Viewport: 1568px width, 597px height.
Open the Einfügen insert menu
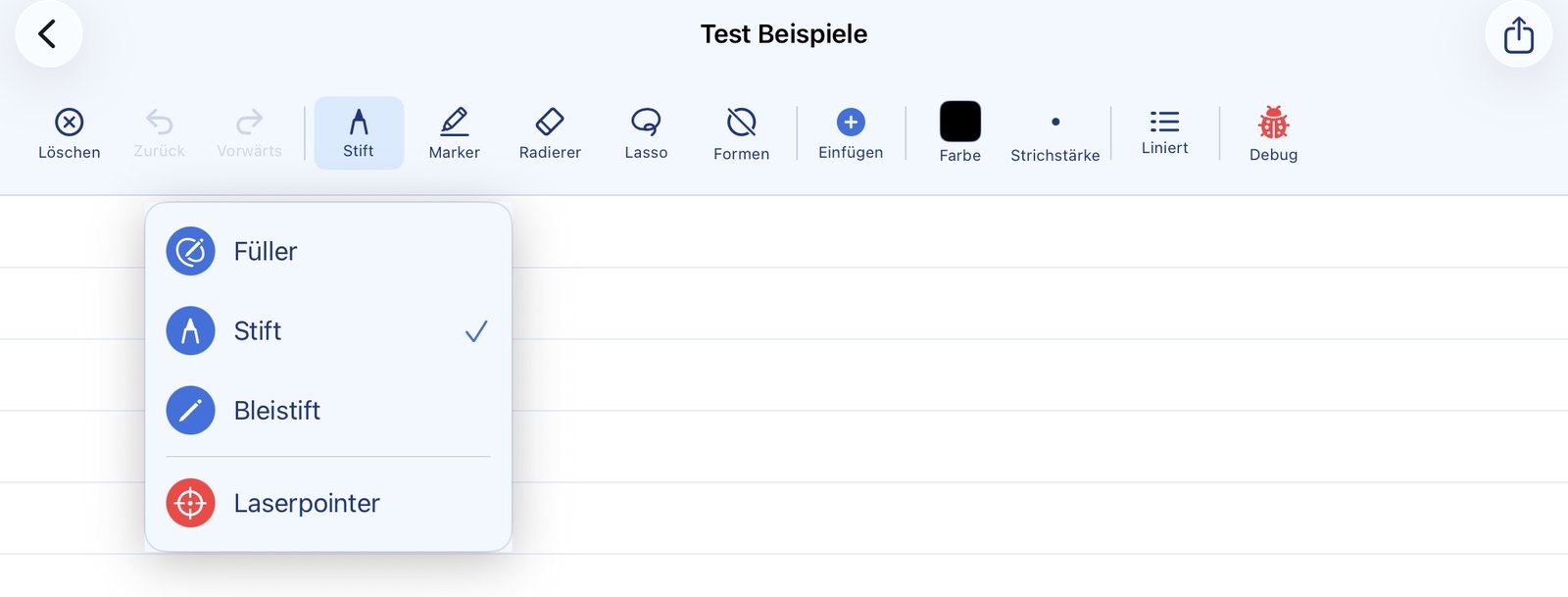(x=849, y=132)
